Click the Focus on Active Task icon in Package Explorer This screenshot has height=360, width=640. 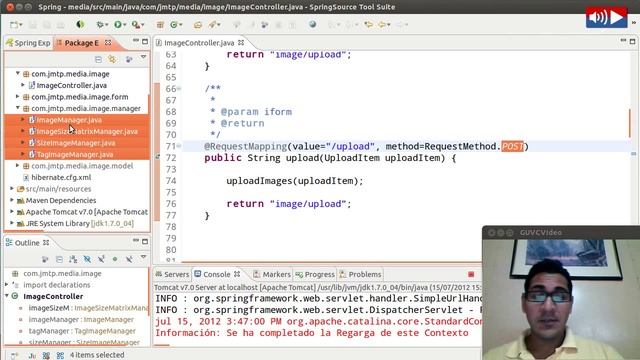[x=129, y=60]
